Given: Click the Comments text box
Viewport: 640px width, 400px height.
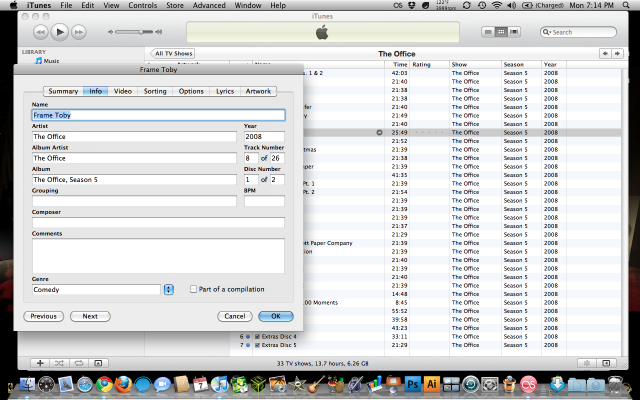Looking at the screenshot, I should pyautogui.click(x=158, y=256).
